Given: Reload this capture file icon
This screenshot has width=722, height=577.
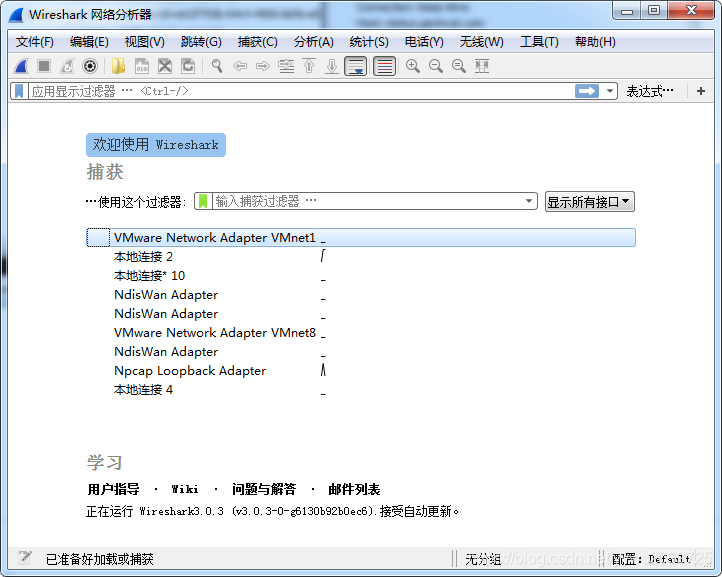Looking at the screenshot, I should click(x=188, y=66).
